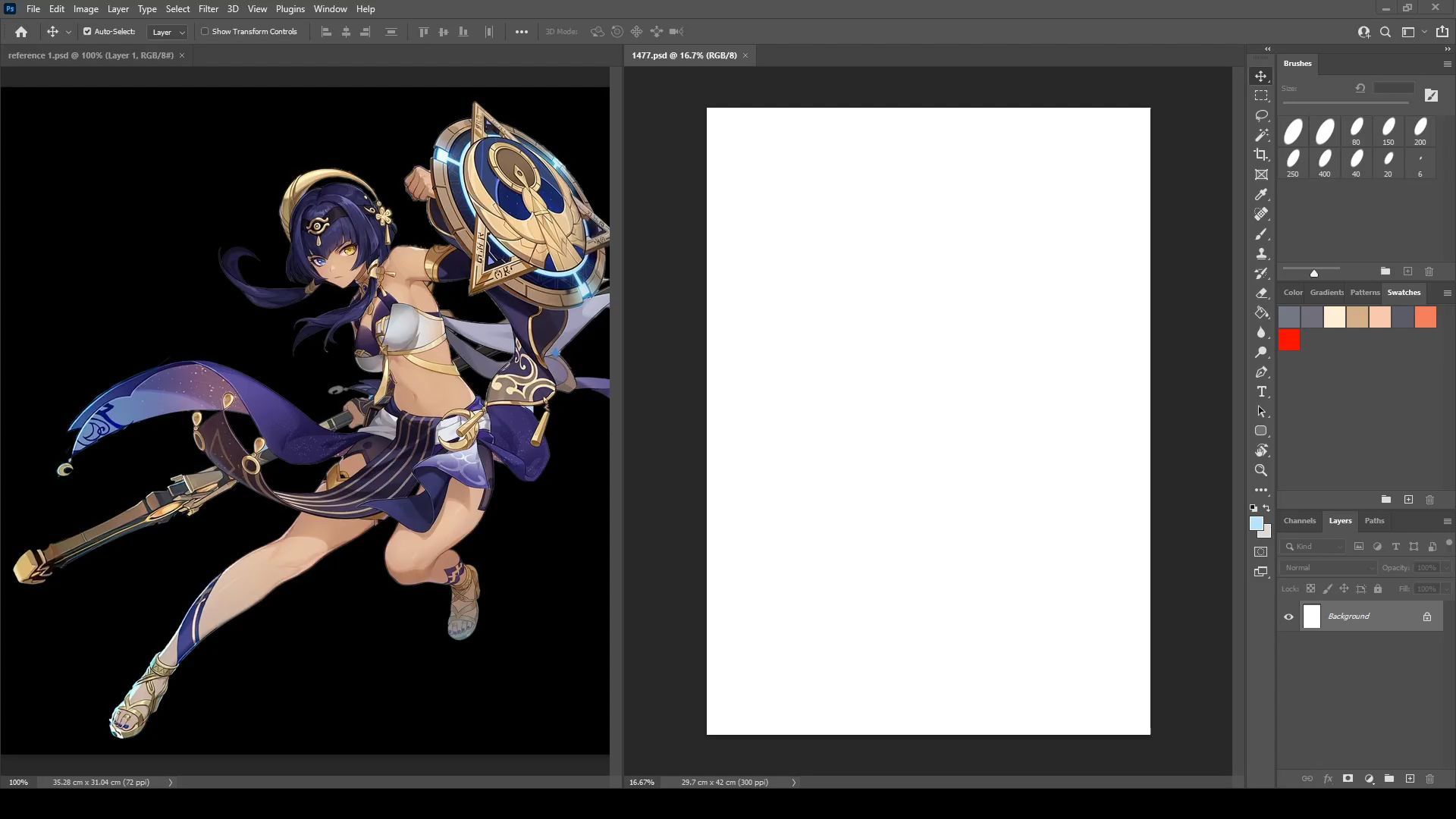Open Edit Toolbar three-dots button

pos(1261,491)
